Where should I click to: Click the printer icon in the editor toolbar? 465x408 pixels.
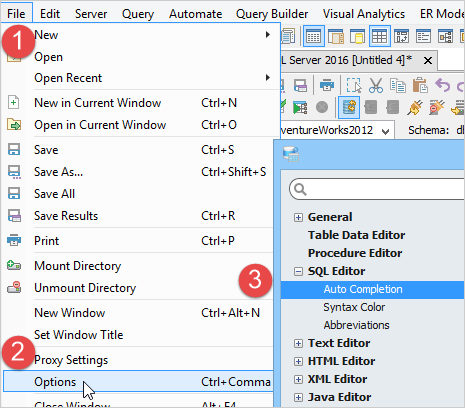[x=327, y=85]
